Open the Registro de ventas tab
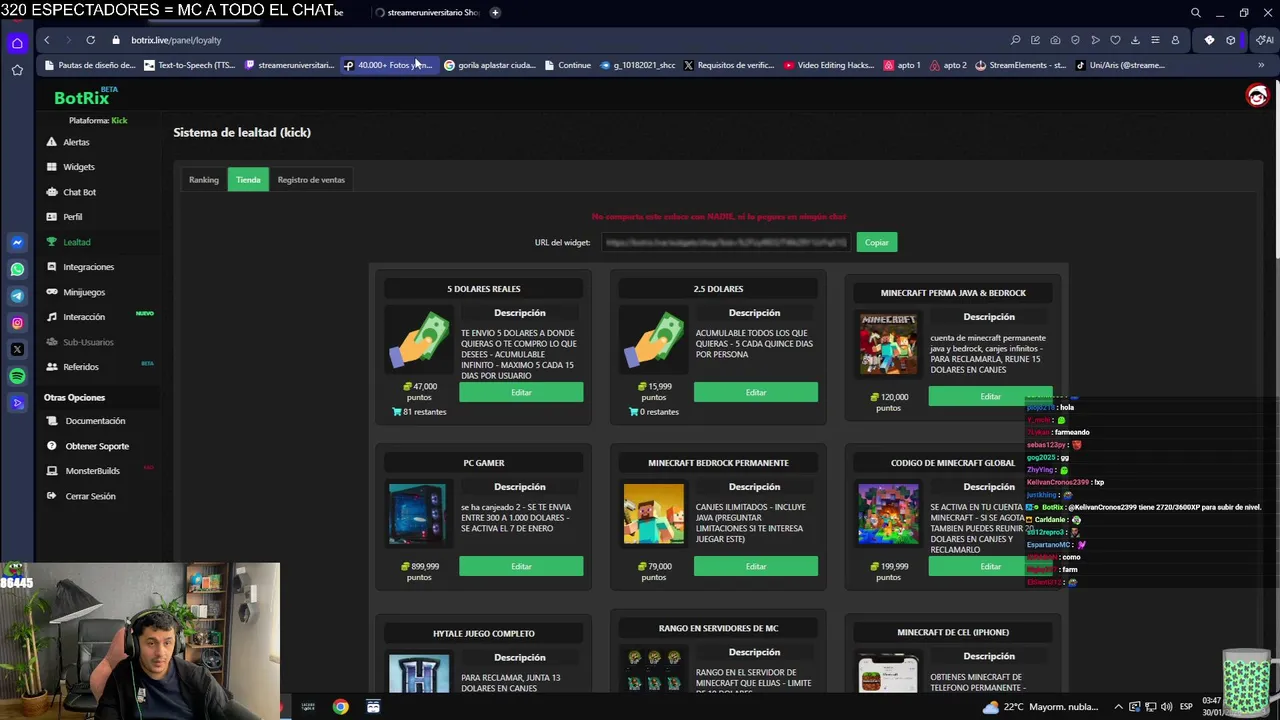This screenshot has width=1280, height=720. click(311, 180)
